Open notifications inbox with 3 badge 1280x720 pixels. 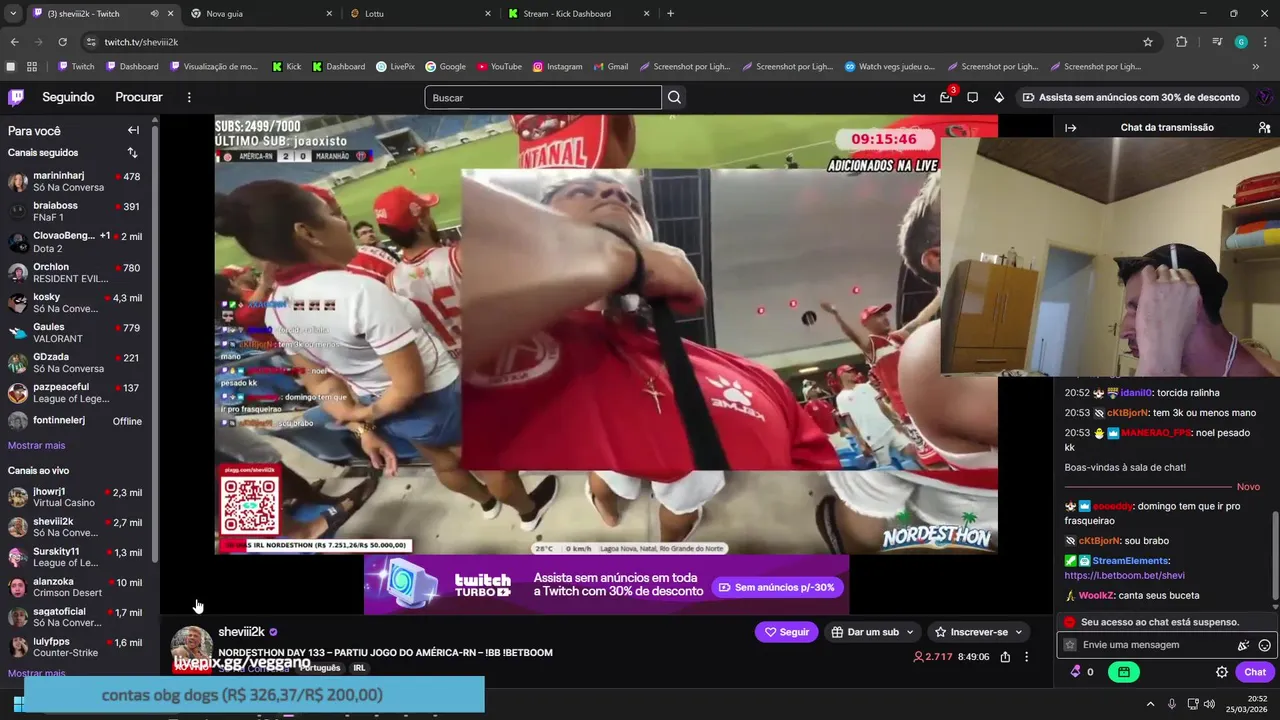[946, 97]
